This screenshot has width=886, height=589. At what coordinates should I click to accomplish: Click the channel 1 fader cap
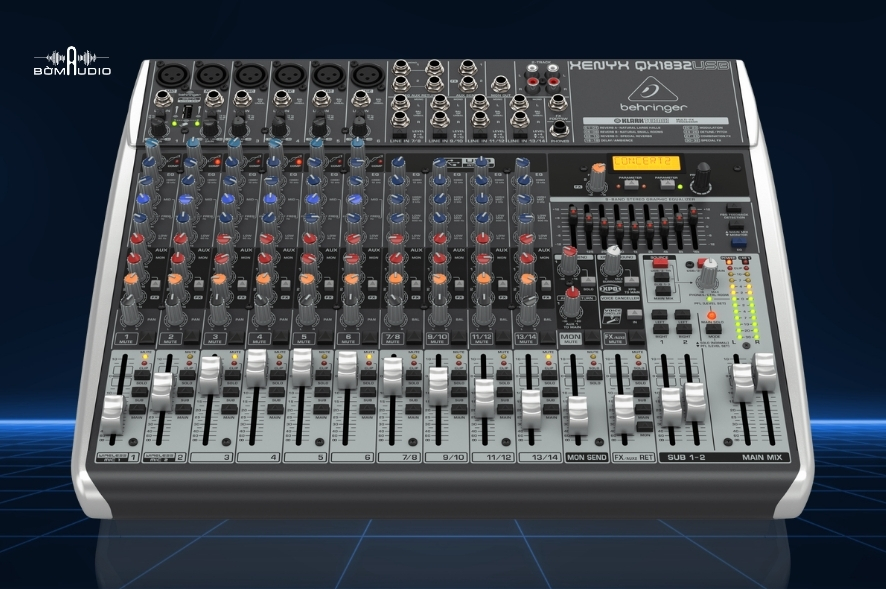tap(112, 415)
